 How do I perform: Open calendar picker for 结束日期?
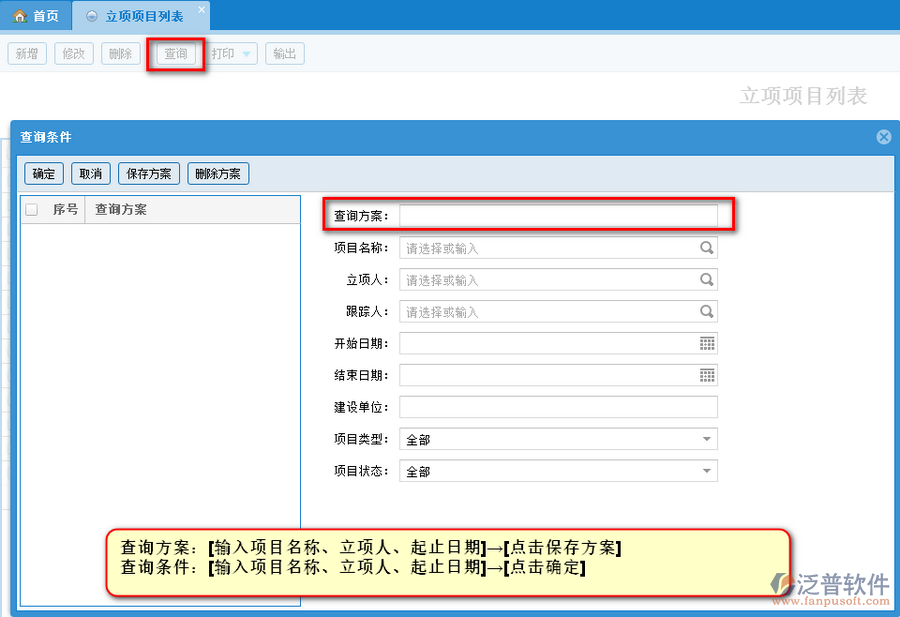click(x=707, y=376)
